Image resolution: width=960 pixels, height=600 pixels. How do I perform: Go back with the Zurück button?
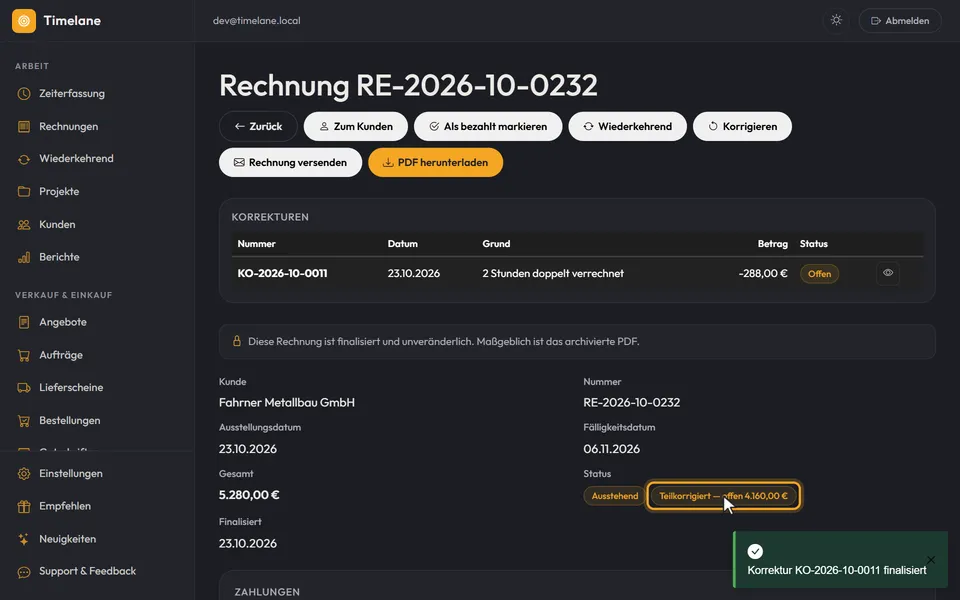pyautogui.click(x=258, y=126)
